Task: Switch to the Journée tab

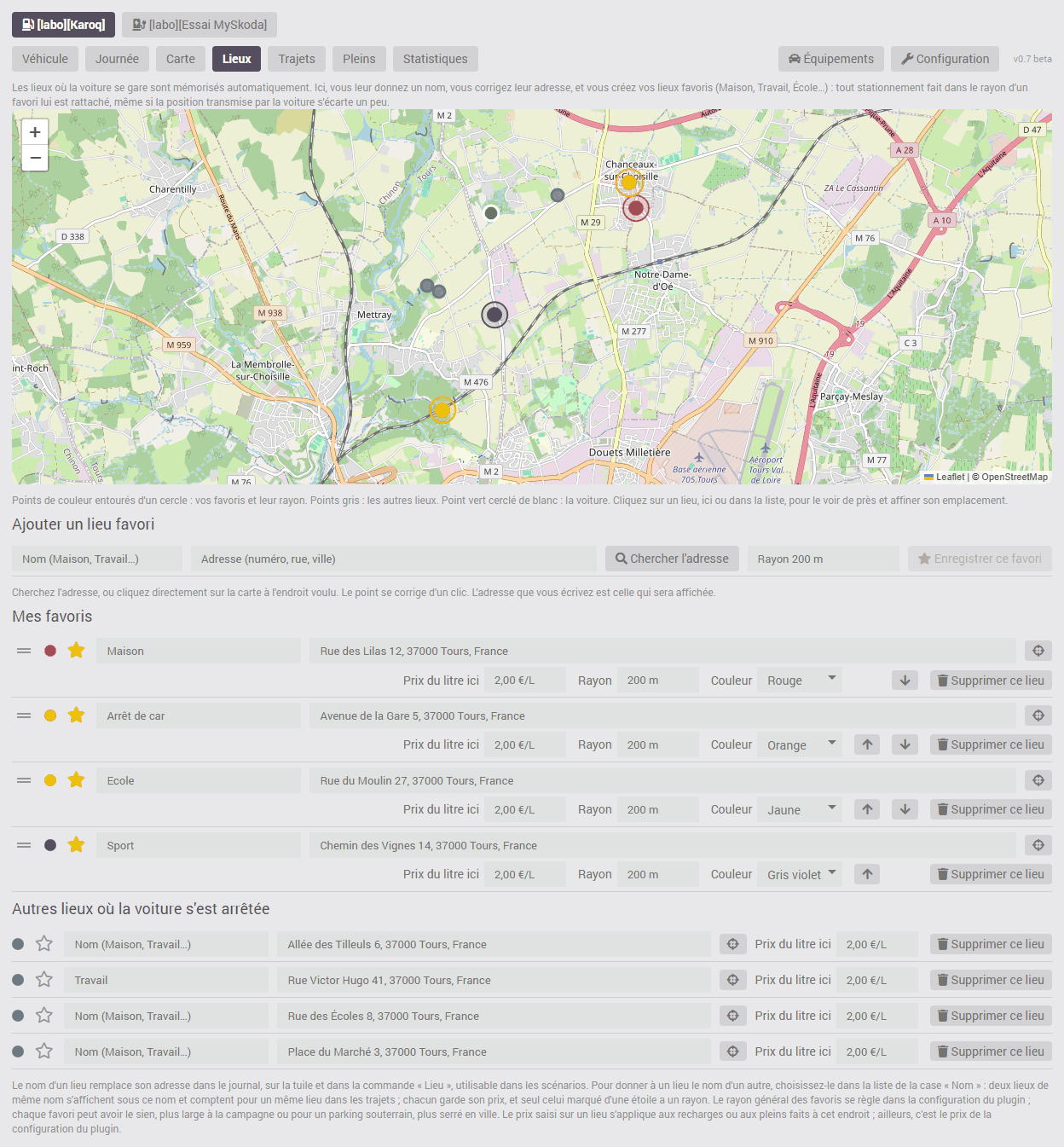Action: point(117,59)
